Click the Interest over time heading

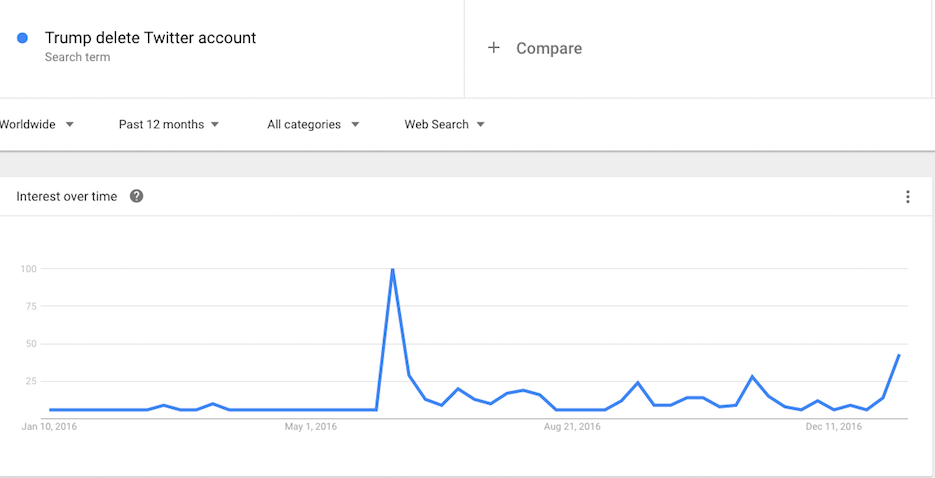pyautogui.click(x=67, y=197)
